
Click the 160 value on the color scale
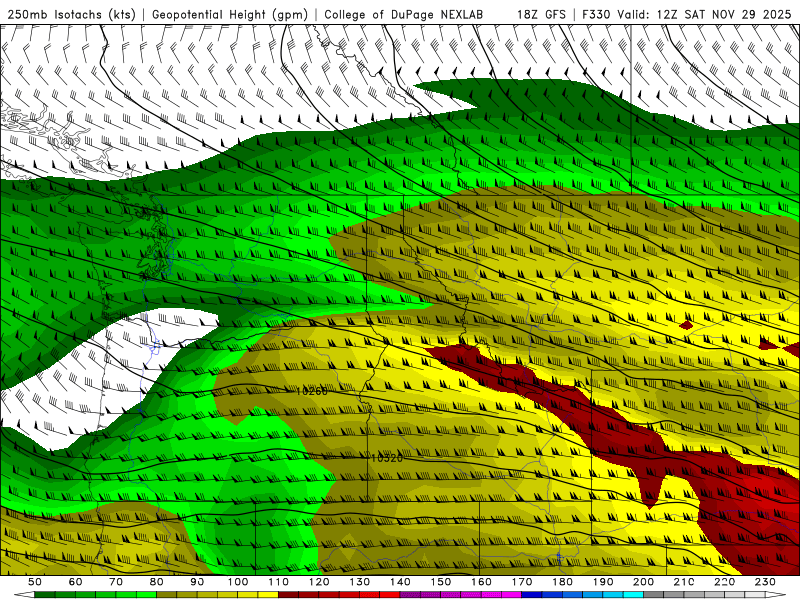pos(482,582)
